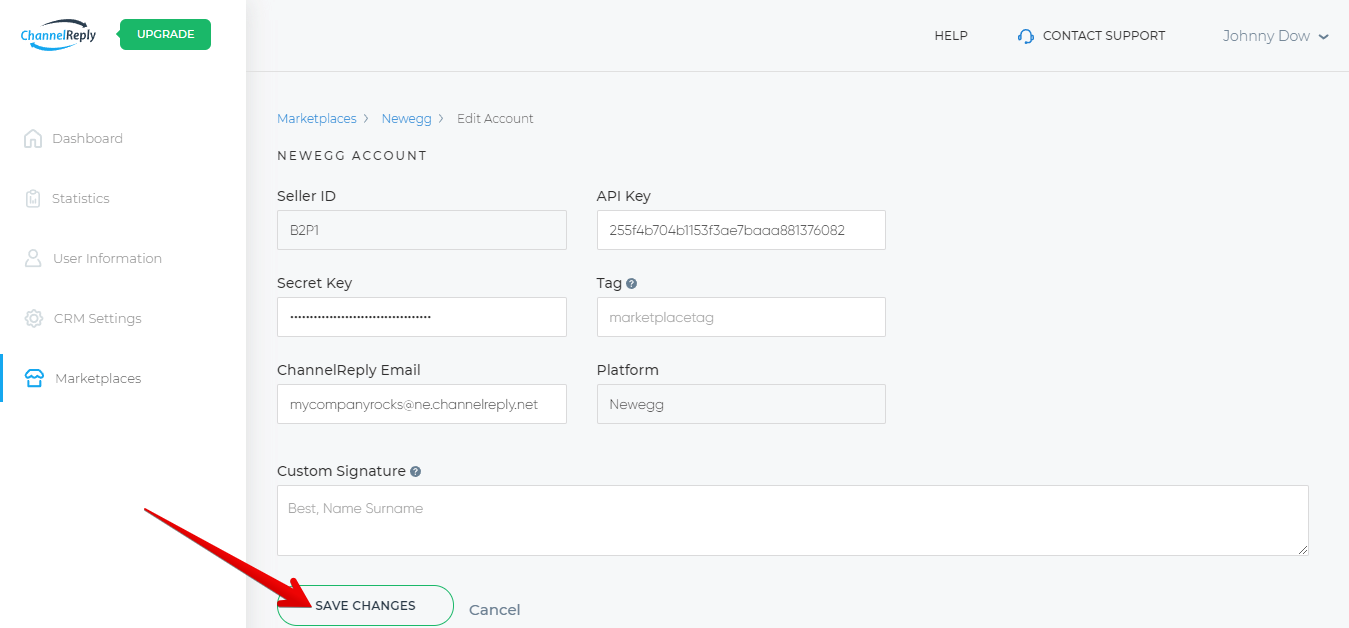Go to Newegg breadcrumb link
This screenshot has width=1349, height=628.
[406, 118]
